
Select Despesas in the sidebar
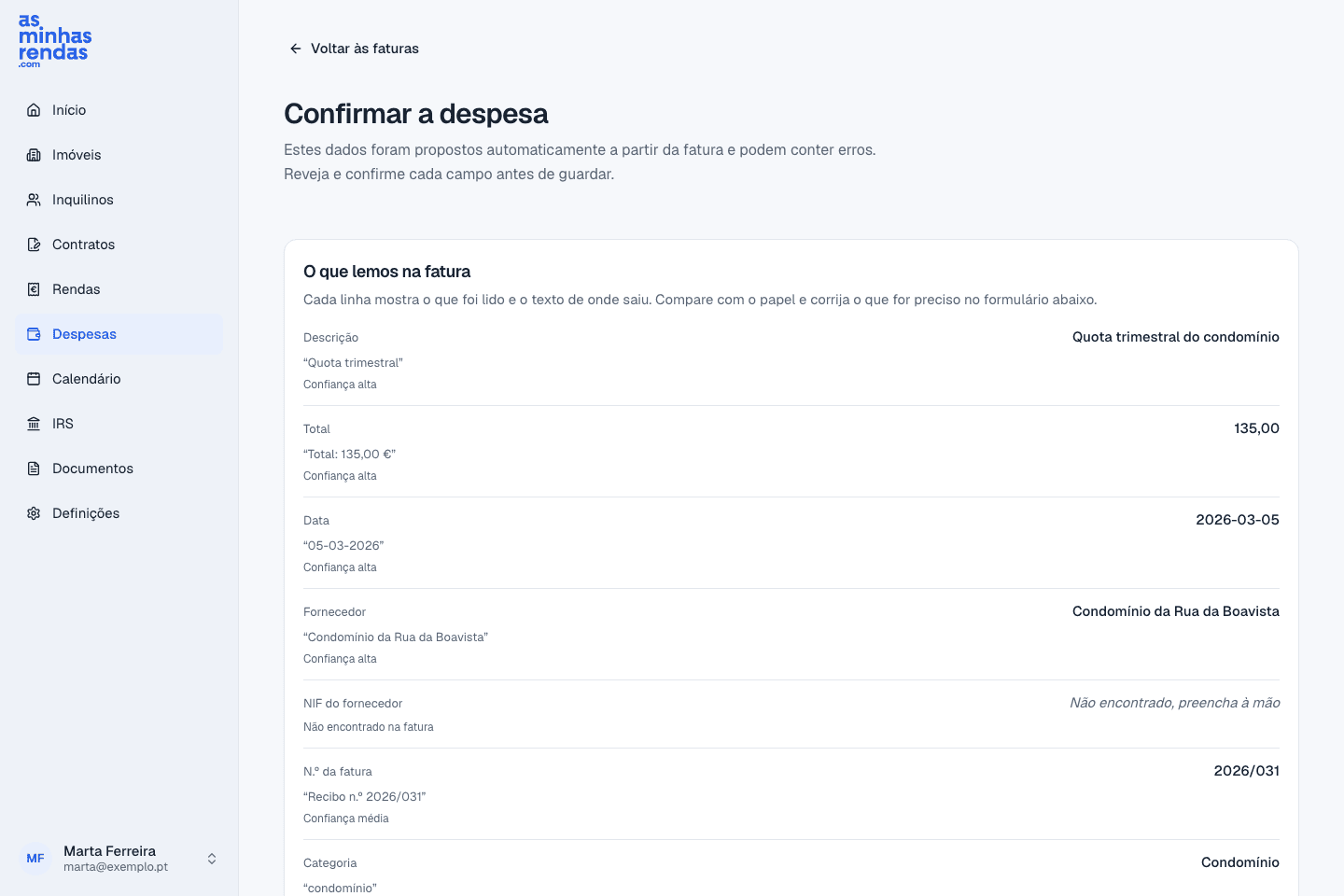click(x=119, y=334)
